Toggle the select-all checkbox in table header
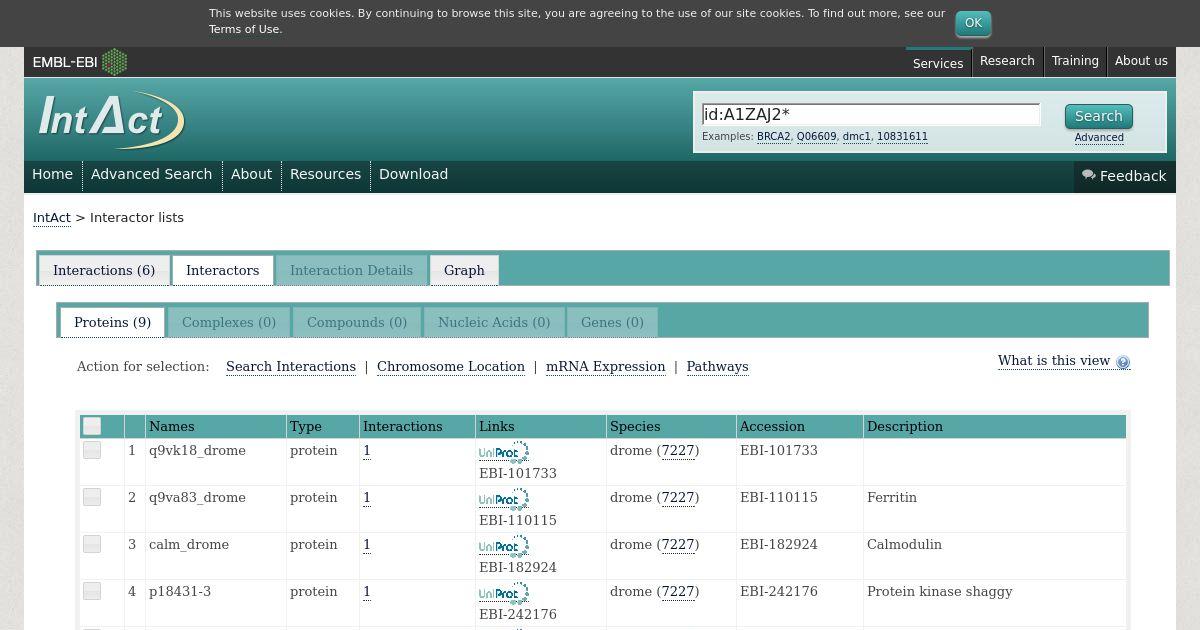Screen dimensions: 1200x630 (x=92, y=426)
